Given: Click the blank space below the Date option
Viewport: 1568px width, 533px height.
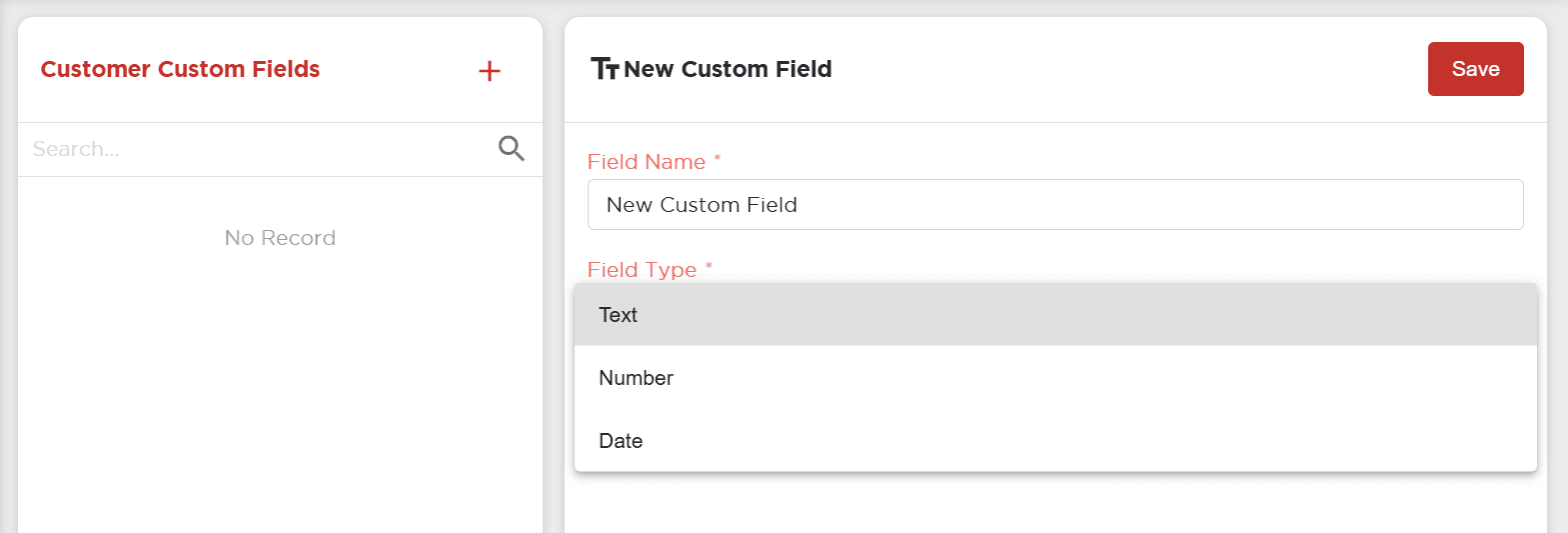Looking at the screenshot, I should (1054, 503).
